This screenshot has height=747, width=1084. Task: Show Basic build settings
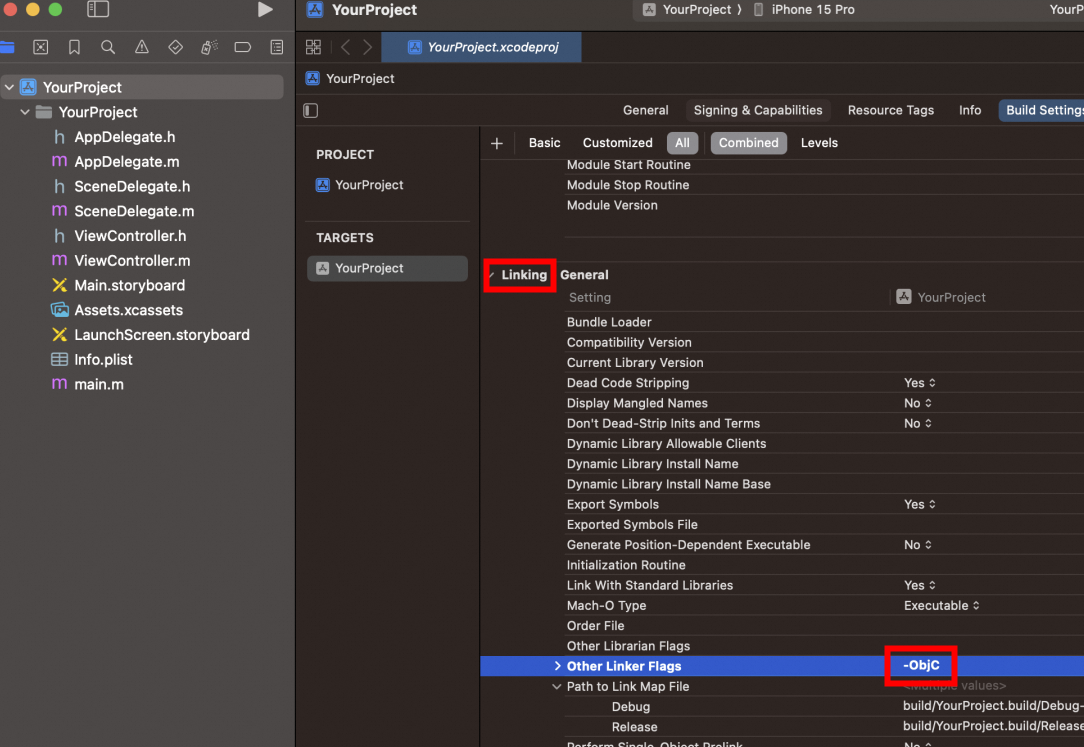pyautogui.click(x=544, y=143)
